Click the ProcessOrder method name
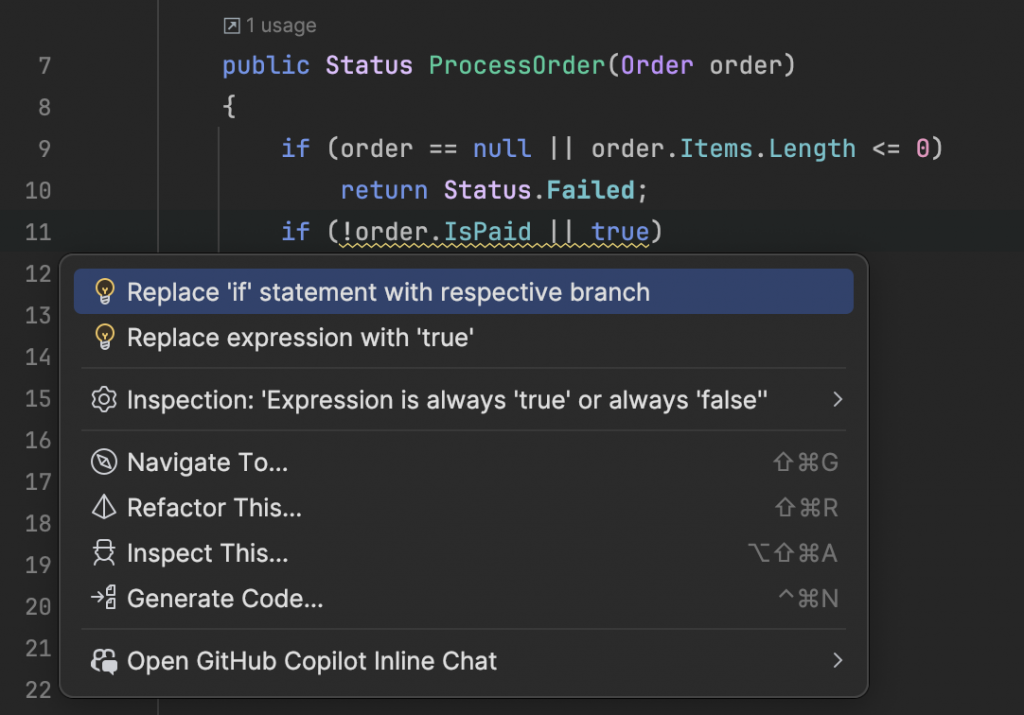Viewport: 1024px width, 715px height. [516, 66]
